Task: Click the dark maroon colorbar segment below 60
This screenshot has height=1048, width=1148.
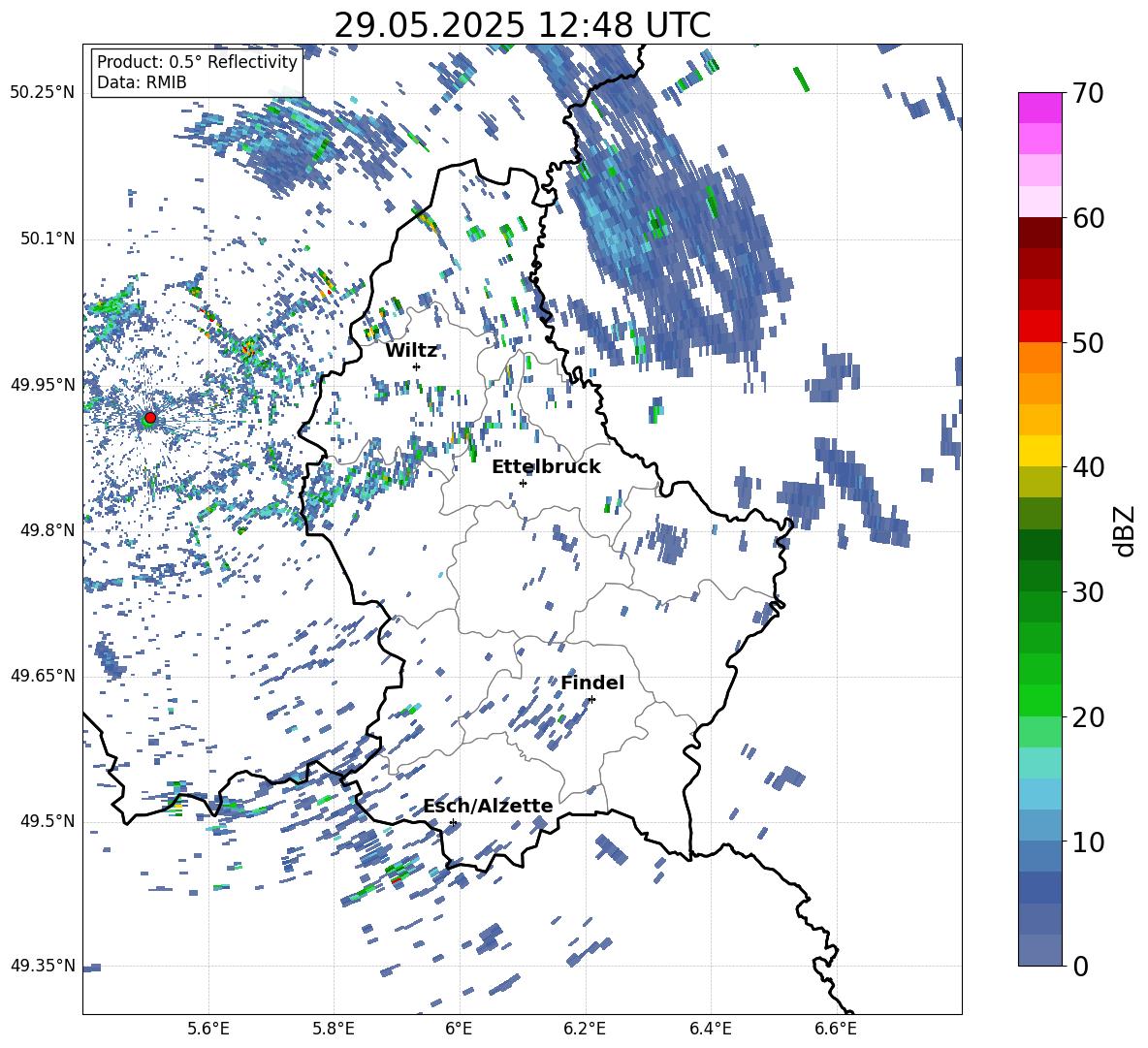Action: pos(1039,233)
